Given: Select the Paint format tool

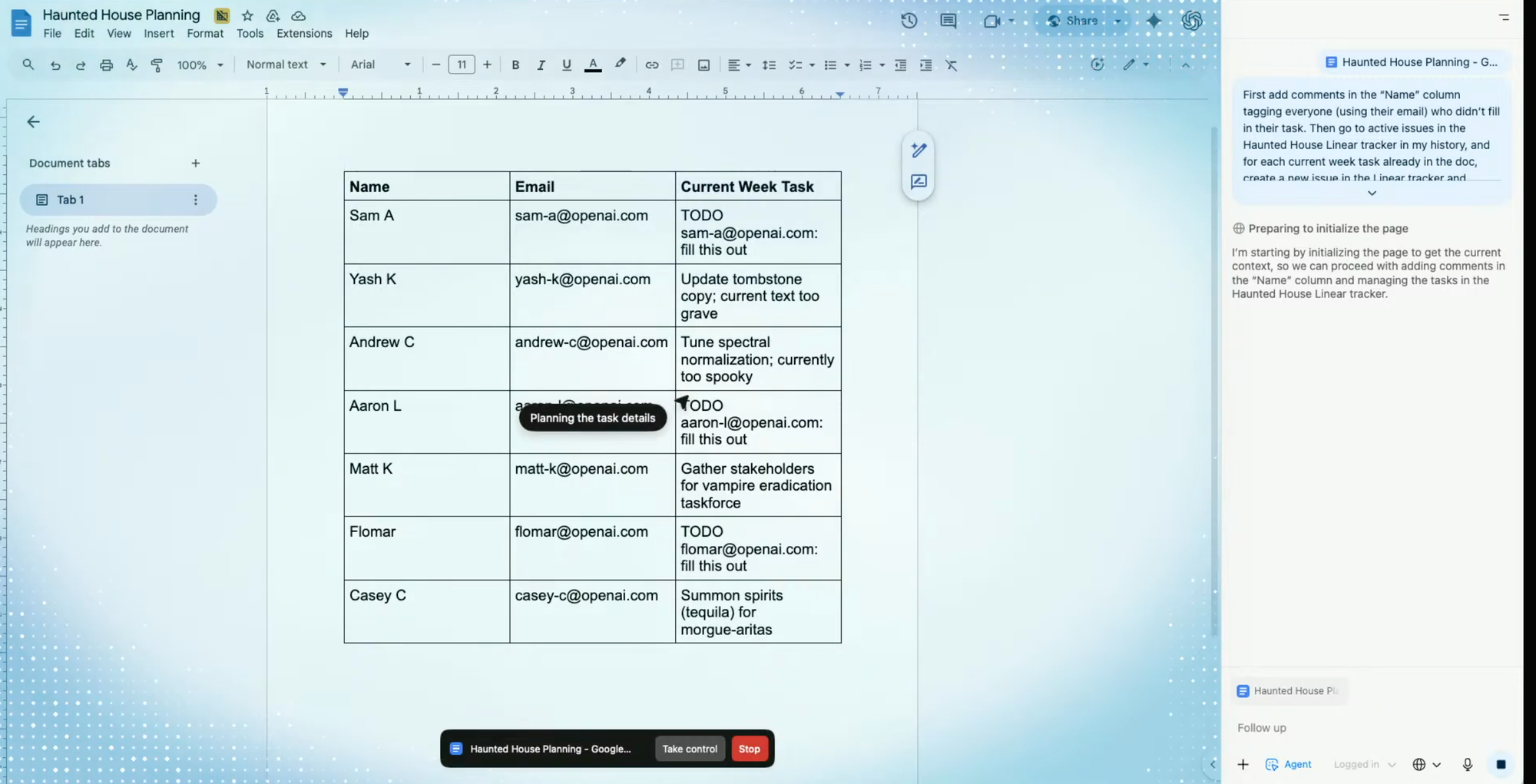Looking at the screenshot, I should point(157,65).
